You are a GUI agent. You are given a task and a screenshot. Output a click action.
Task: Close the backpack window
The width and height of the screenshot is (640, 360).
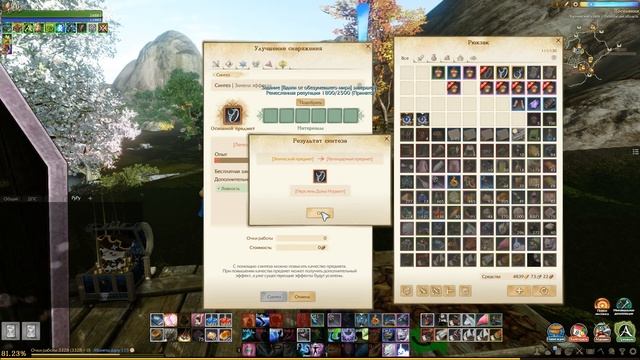point(558,41)
